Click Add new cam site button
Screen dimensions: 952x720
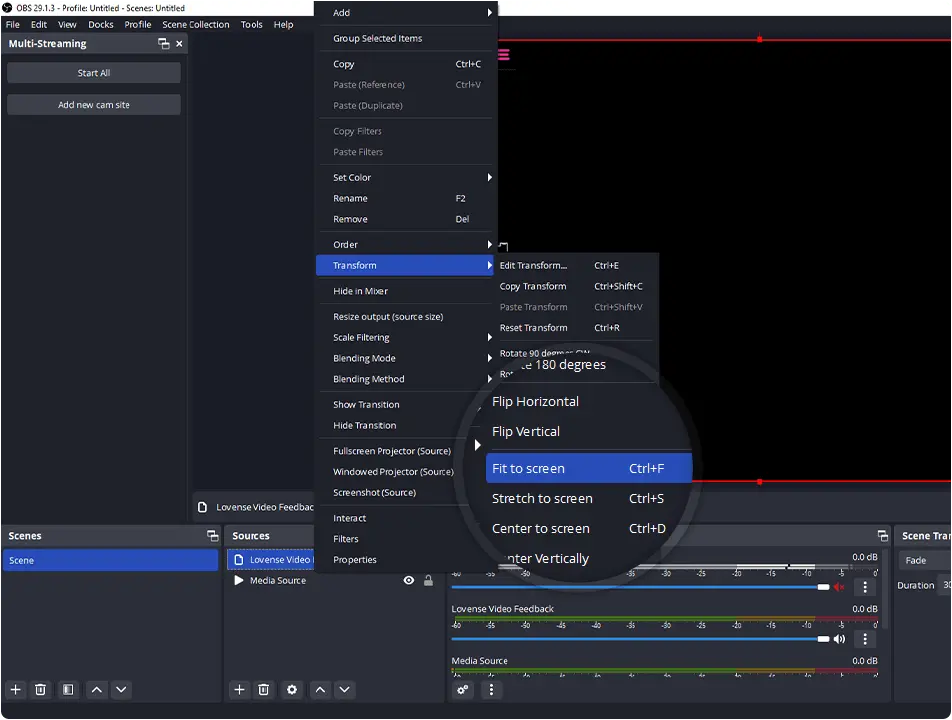pos(94,104)
